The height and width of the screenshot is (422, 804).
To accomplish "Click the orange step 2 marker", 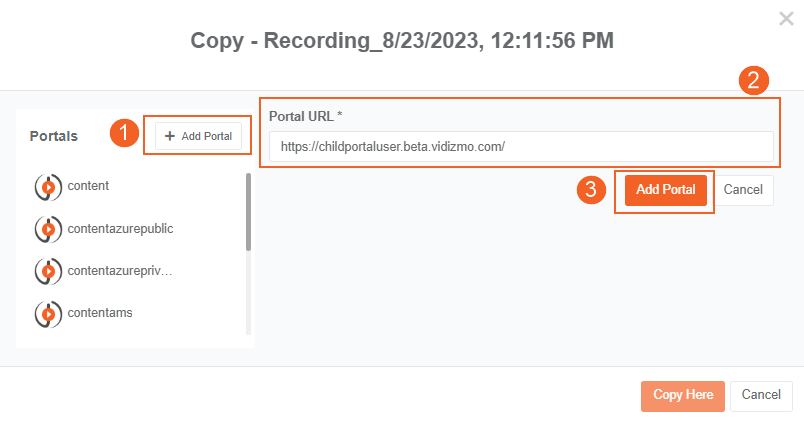I will pyautogui.click(x=756, y=81).
